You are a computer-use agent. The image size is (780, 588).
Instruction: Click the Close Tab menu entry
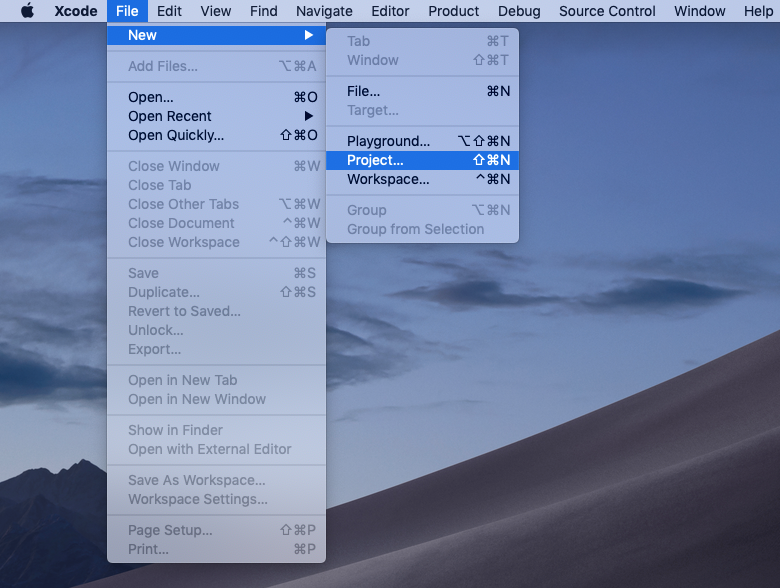(216, 185)
